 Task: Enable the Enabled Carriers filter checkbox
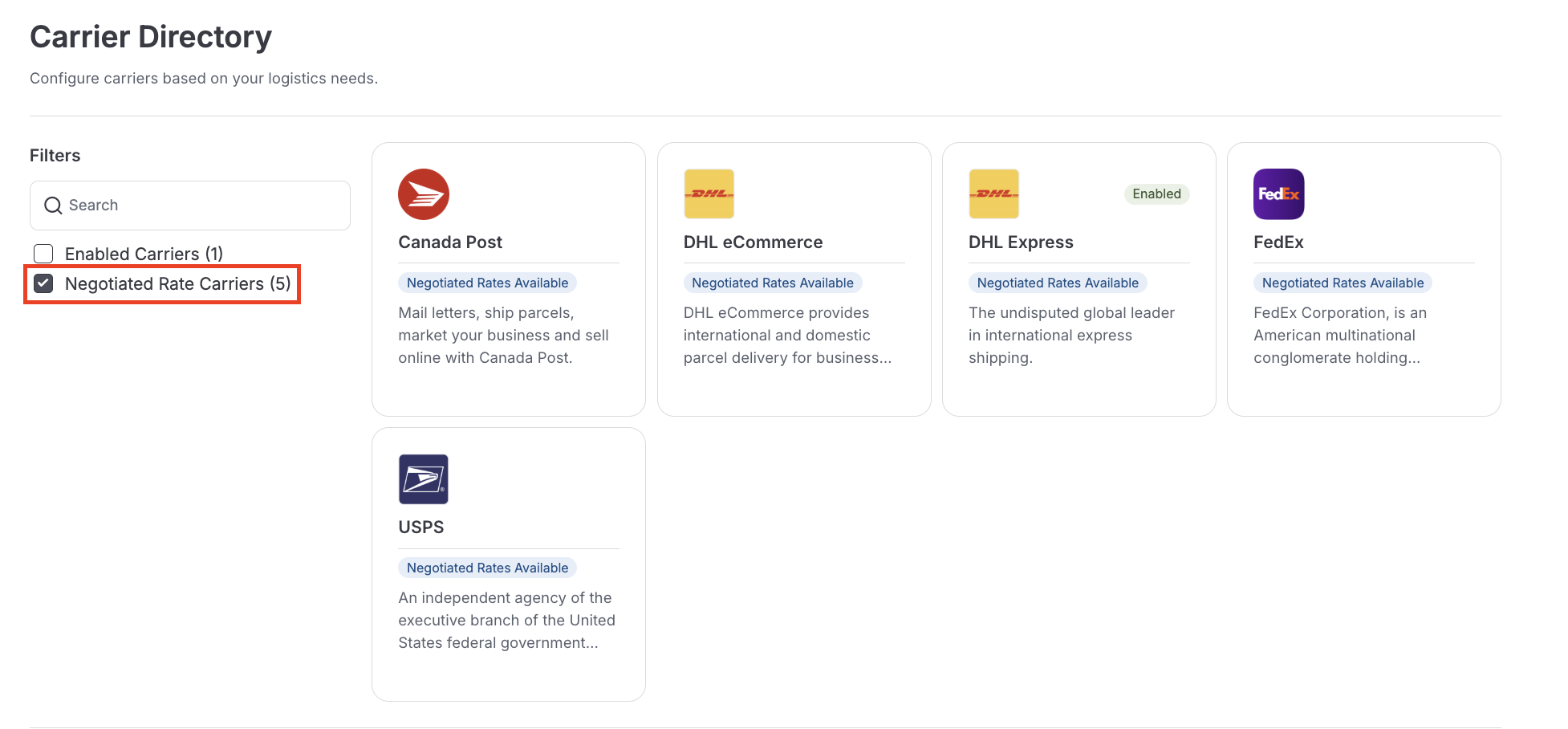[44, 254]
